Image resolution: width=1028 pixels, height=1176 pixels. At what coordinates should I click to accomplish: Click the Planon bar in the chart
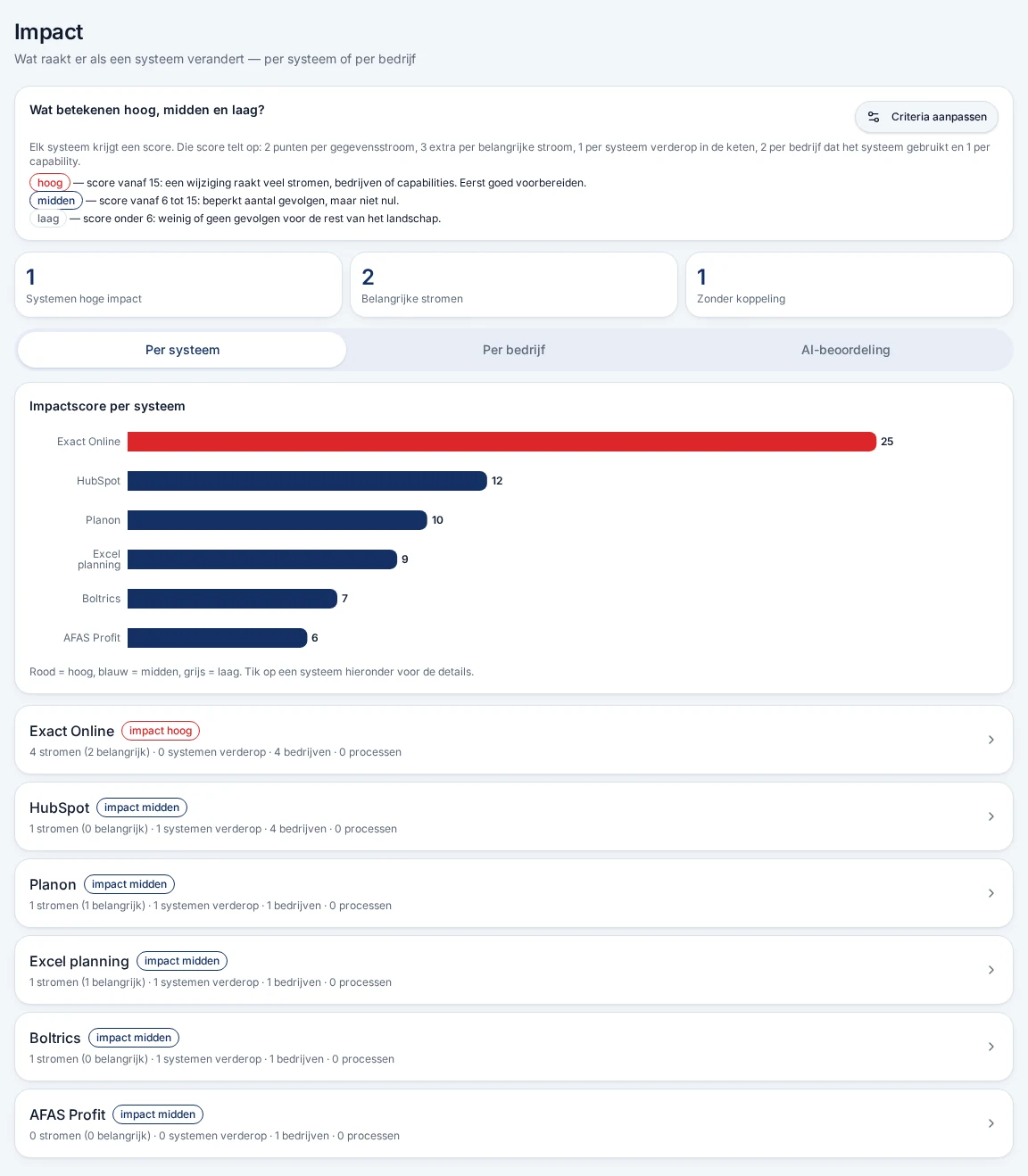(x=278, y=520)
